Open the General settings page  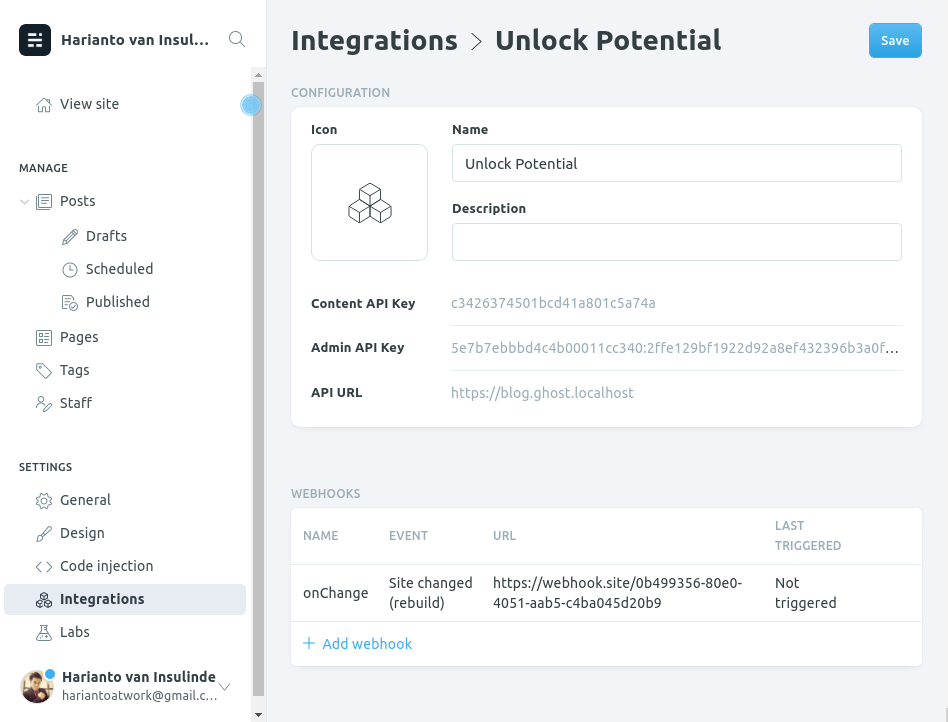pos(85,500)
